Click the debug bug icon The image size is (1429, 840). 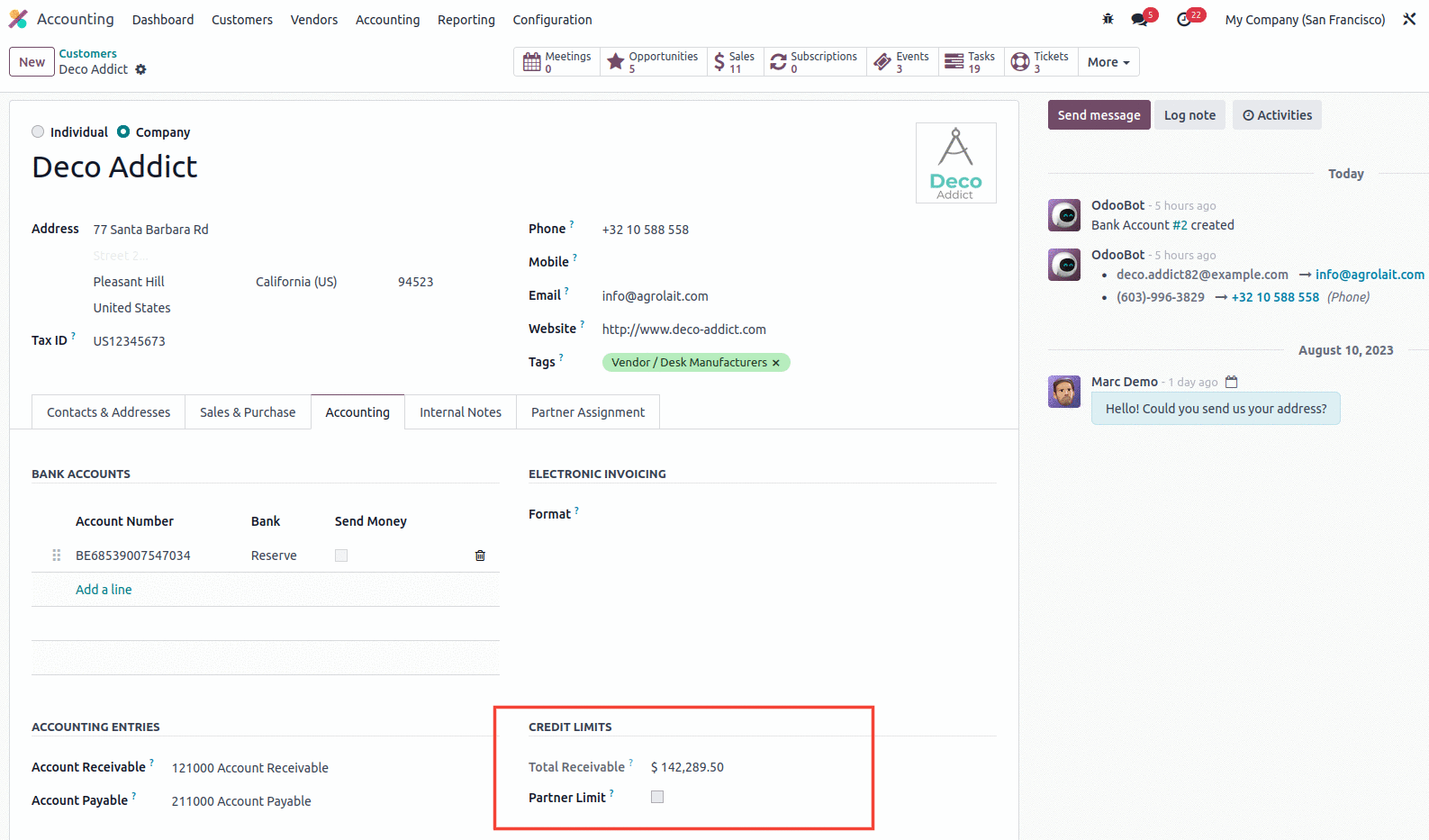tap(1108, 19)
